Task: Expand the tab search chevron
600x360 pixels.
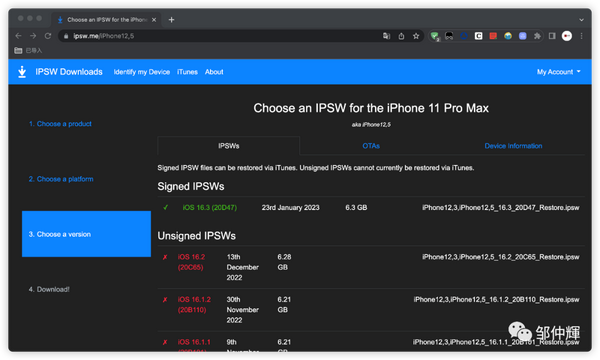Action: pyautogui.click(x=581, y=20)
